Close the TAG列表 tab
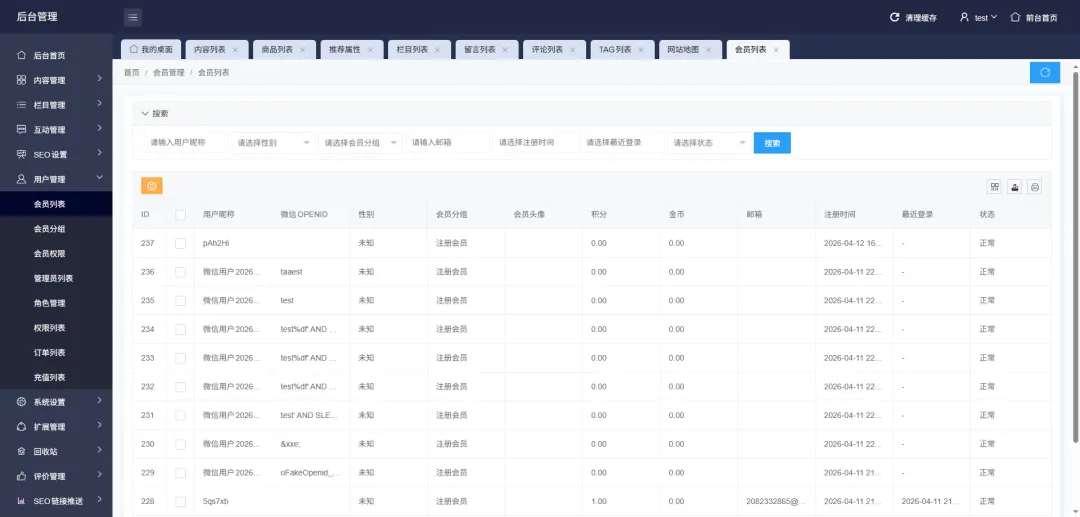1080x517 pixels. [x=641, y=50]
